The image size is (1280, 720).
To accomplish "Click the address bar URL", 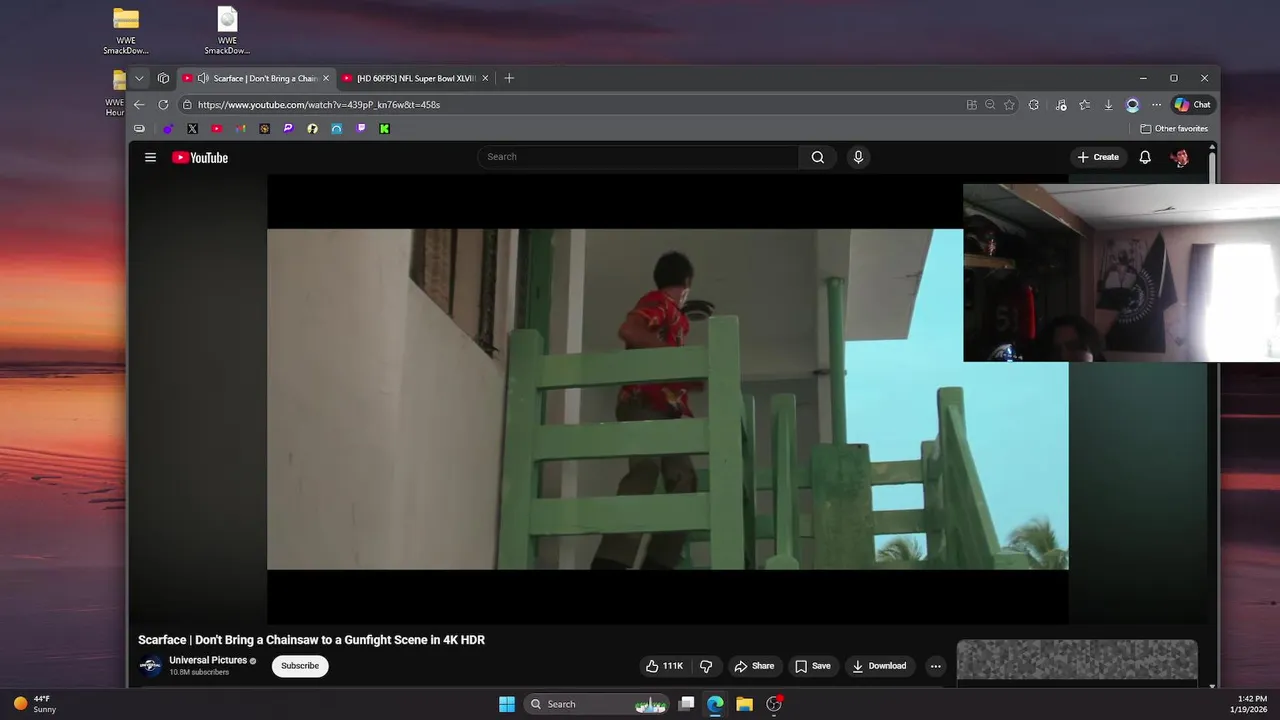I will (x=319, y=104).
